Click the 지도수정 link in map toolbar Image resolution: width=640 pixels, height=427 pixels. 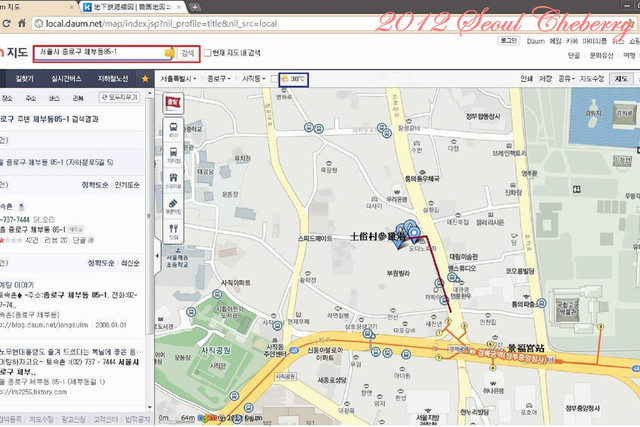(x=592, y=78)
